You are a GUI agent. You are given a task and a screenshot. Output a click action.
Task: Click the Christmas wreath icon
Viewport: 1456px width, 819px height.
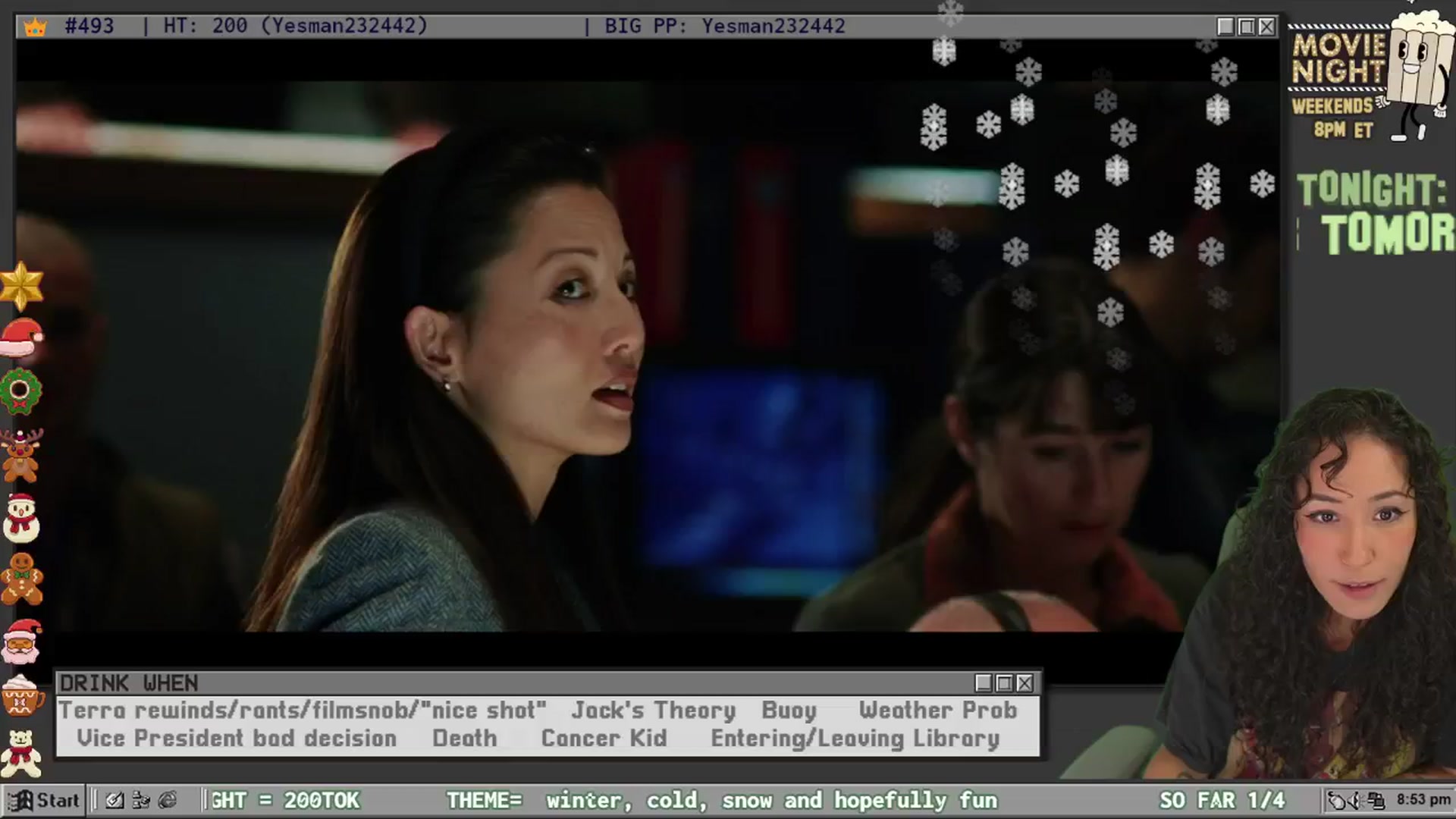[x=20, y=391]
